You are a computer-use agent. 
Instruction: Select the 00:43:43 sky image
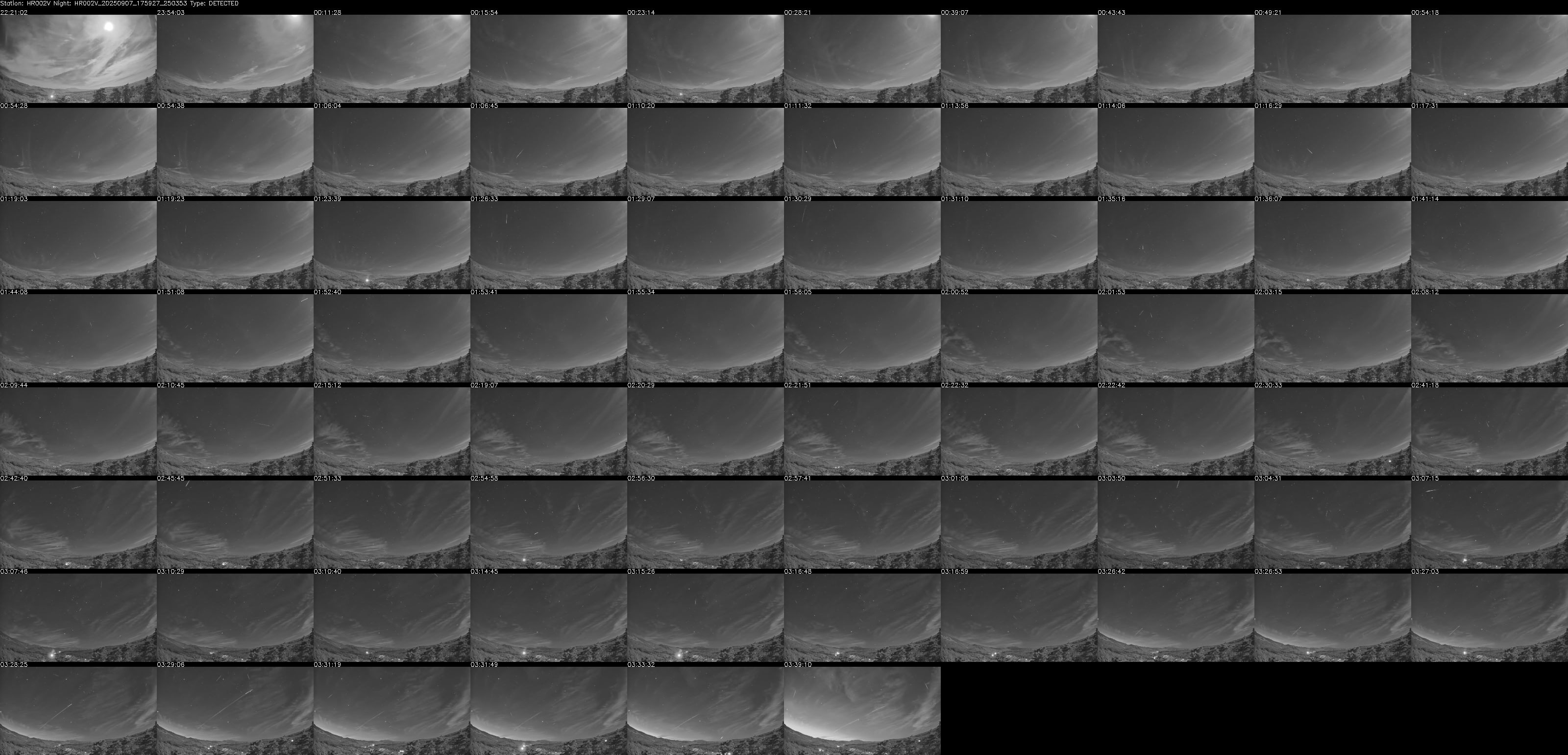(1176, 58)
